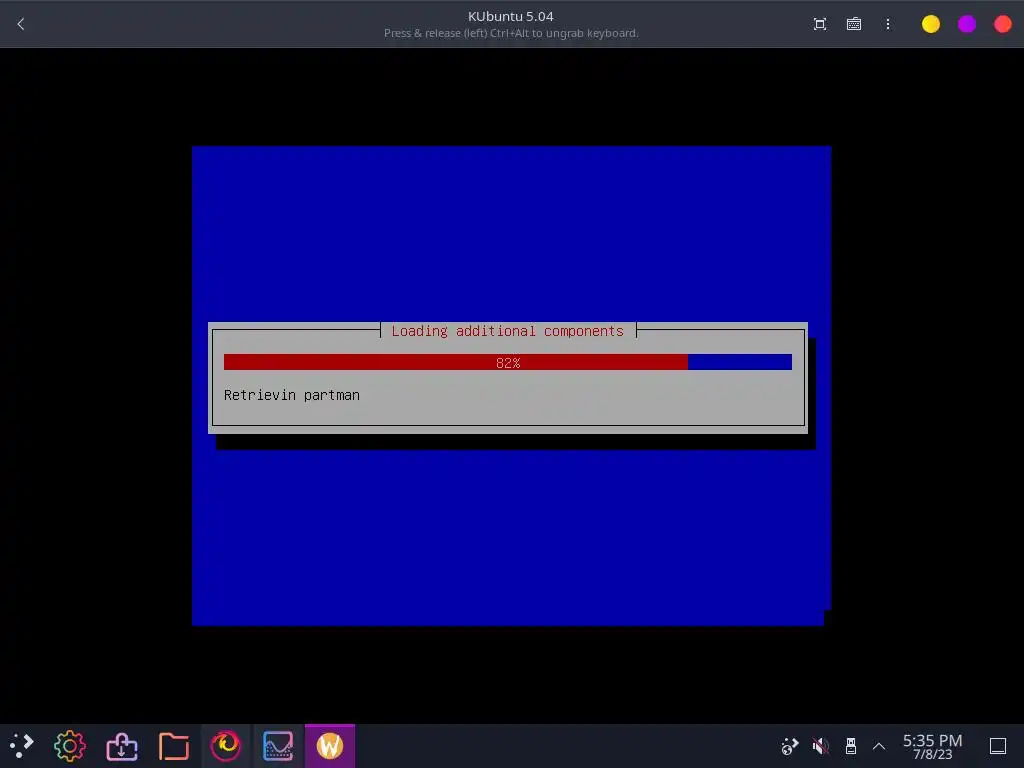Launch the Firefox browser from taskbar
The image size is (1024, 768).
click(225, 745)
